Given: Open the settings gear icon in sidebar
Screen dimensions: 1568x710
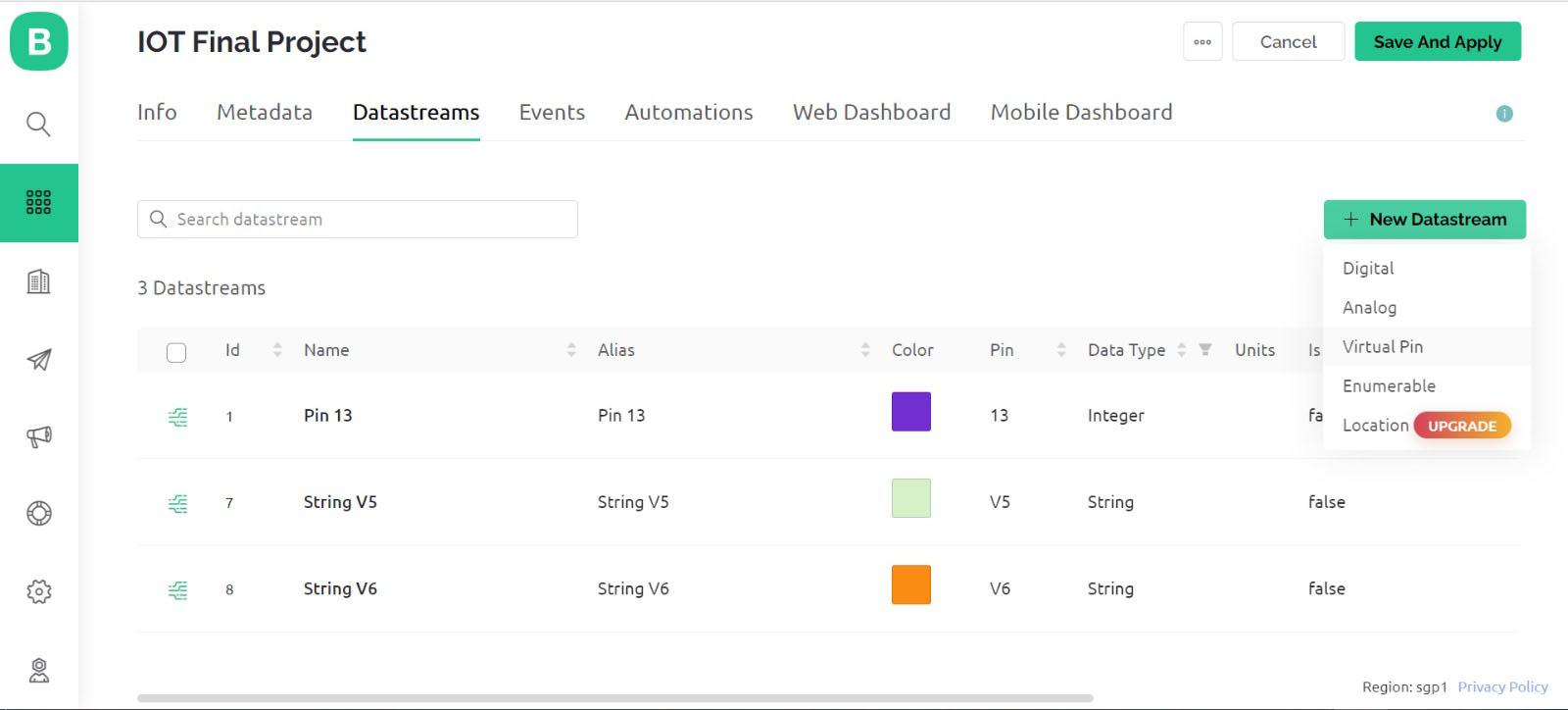Looking at the screenshot, I should click(38, 591).
